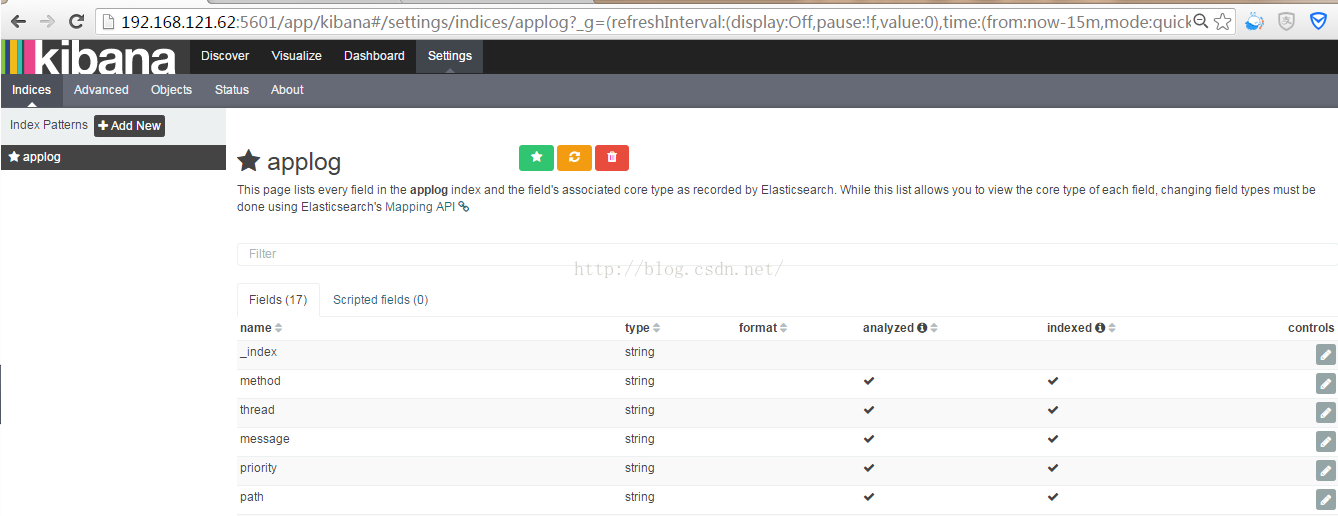Image resolution: width=1338 pixels, height=516 pixels.
Task: Select the applog index pattern in the sidebar
Action: (x=113, y=157)
